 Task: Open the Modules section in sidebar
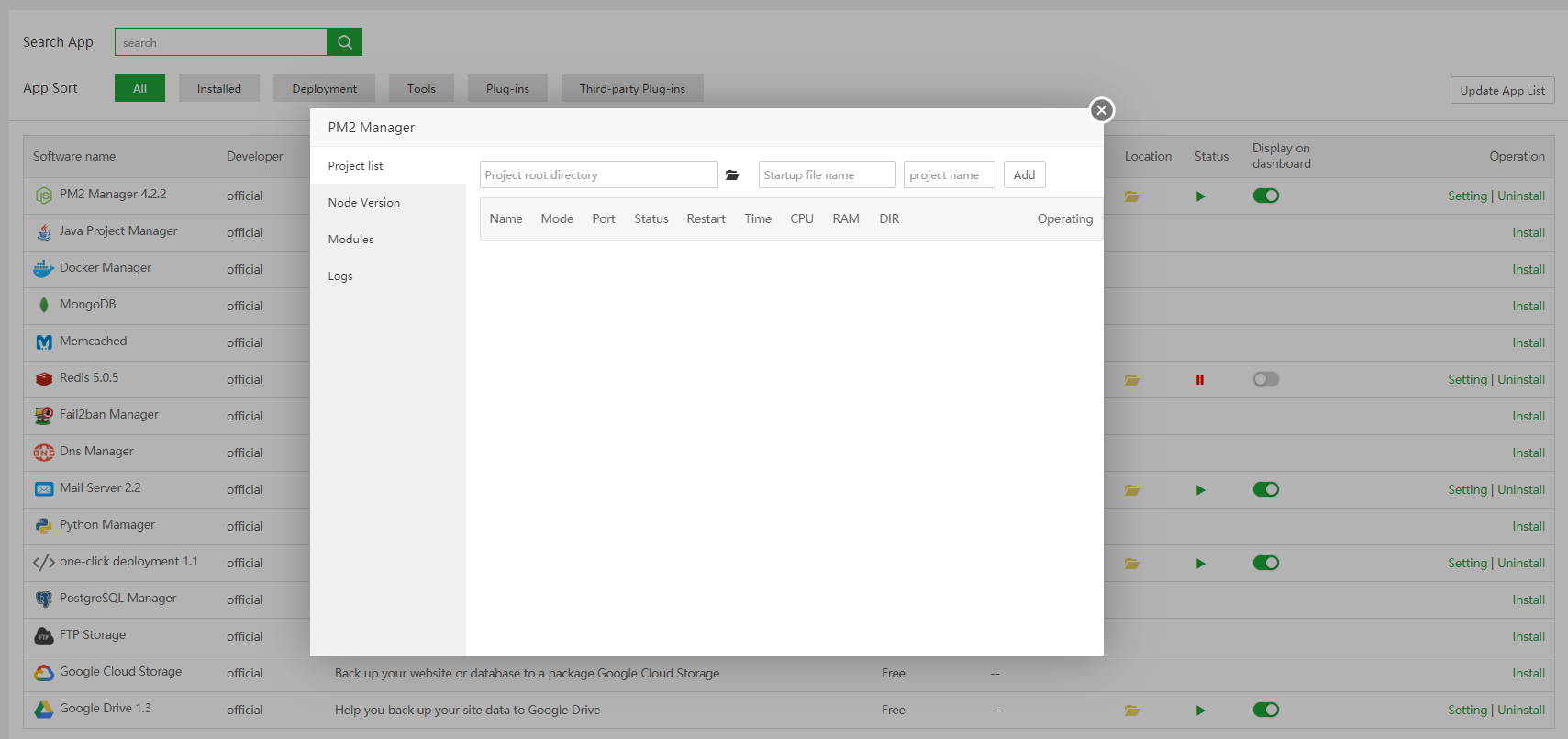pos(351,240)
